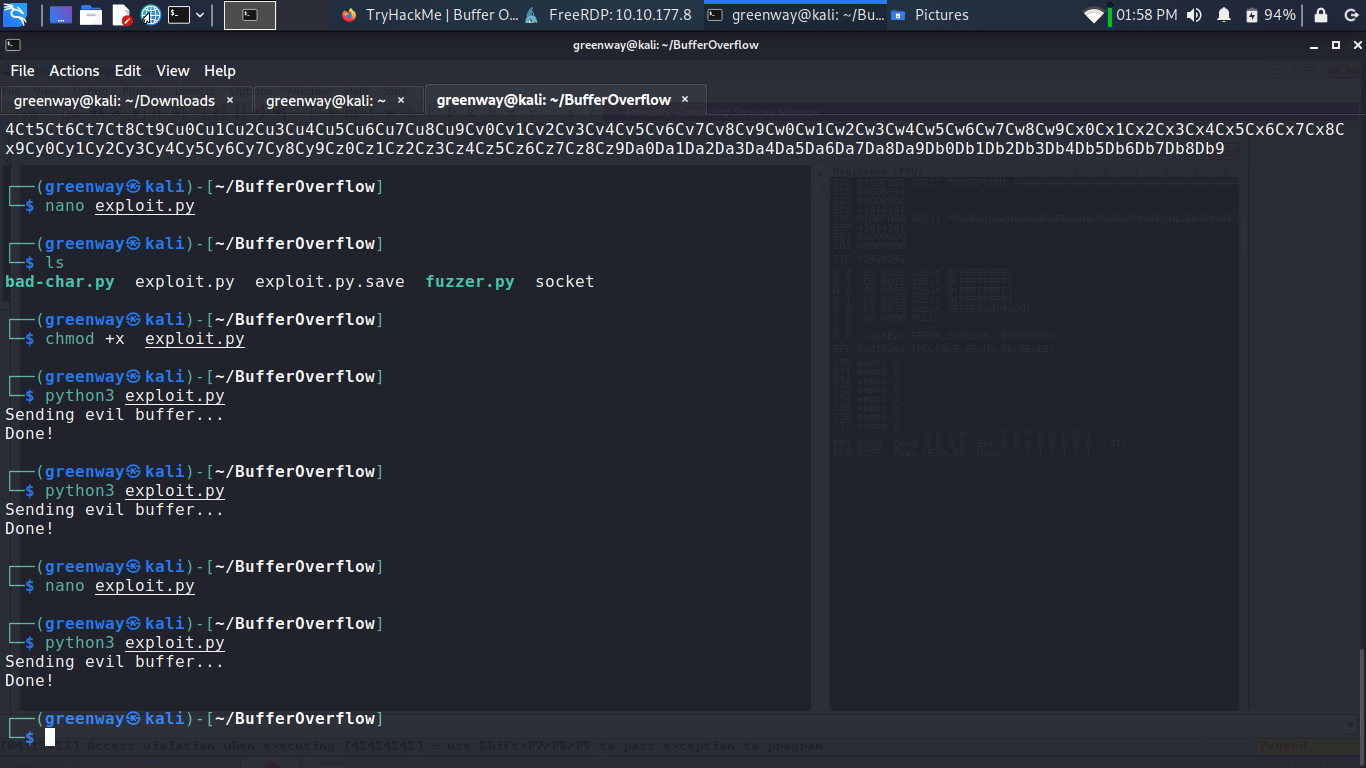The image size is (1366, 768).
Task: Click exploit.py in the ls listing
Action: (x=185, y=282)
